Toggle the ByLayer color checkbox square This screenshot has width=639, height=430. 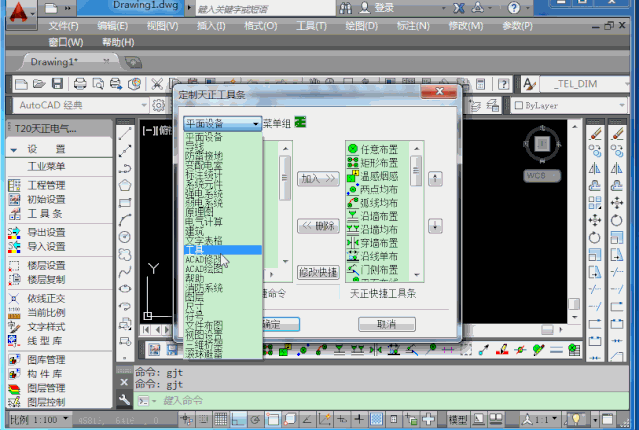point(519,106)
